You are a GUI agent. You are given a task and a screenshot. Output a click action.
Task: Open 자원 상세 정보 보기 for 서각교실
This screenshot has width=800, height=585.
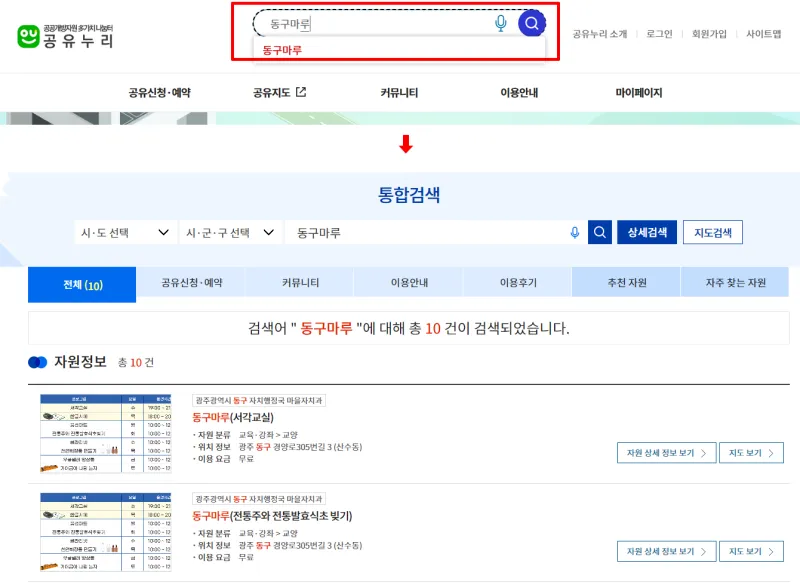tap(666, 453)
